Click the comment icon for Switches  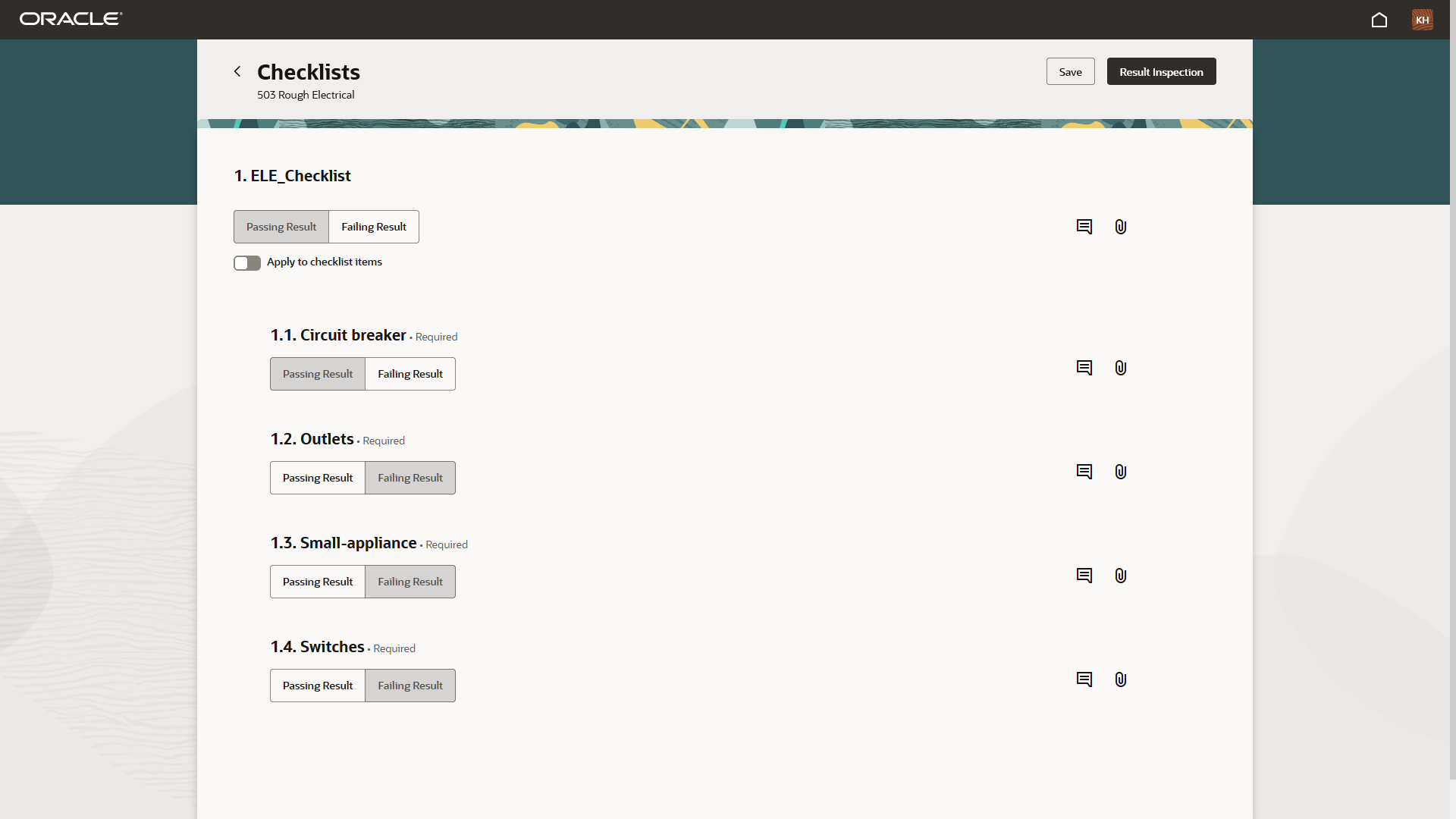[x=1083, y=679]
